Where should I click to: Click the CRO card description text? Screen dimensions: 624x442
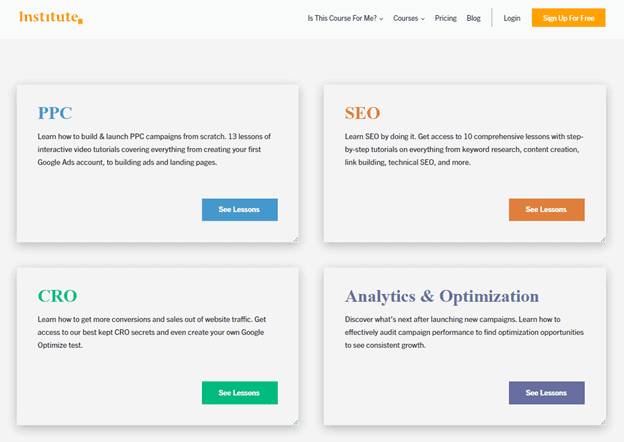(152, 332)
